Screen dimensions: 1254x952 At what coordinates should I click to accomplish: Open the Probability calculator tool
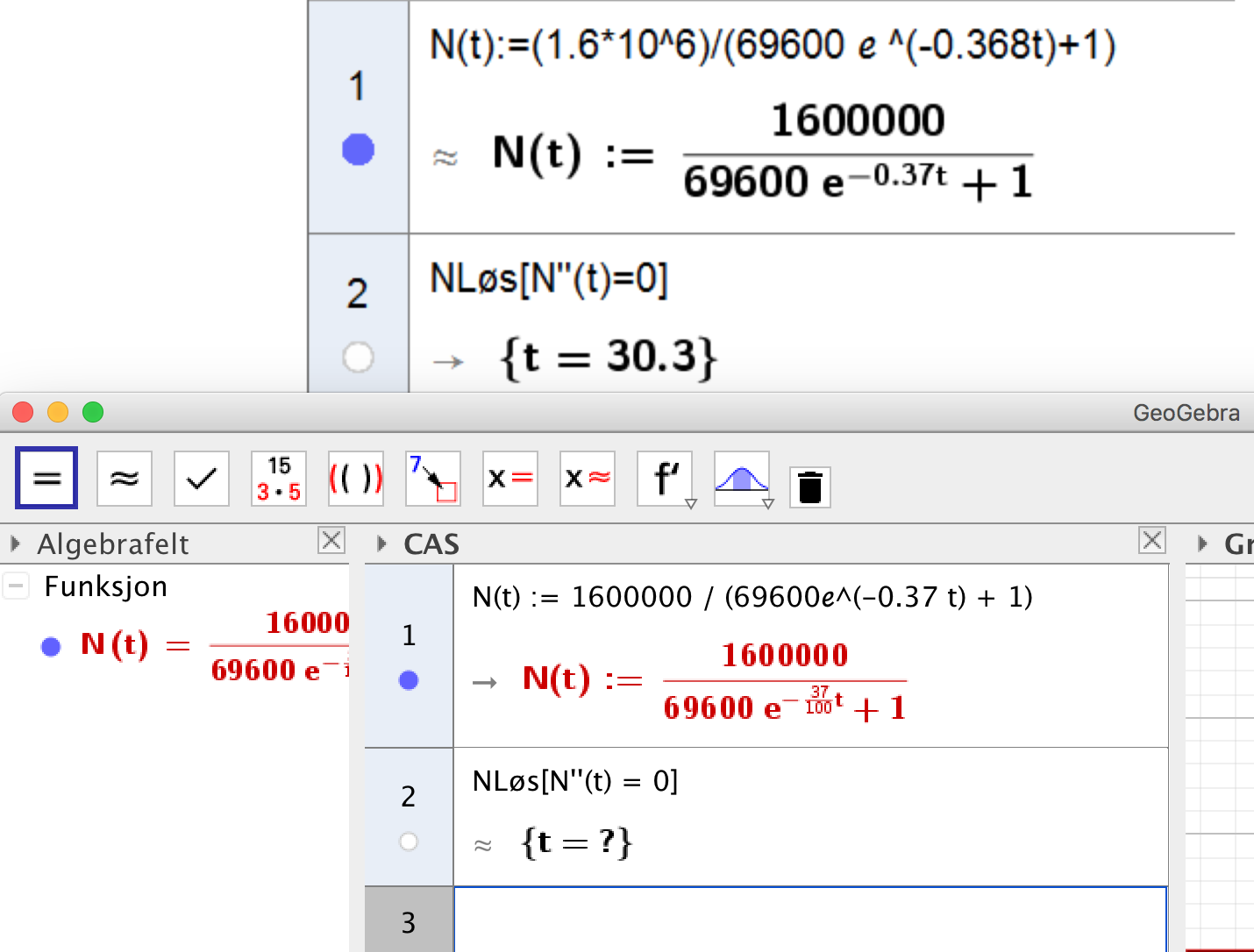[x=742, y=478]
